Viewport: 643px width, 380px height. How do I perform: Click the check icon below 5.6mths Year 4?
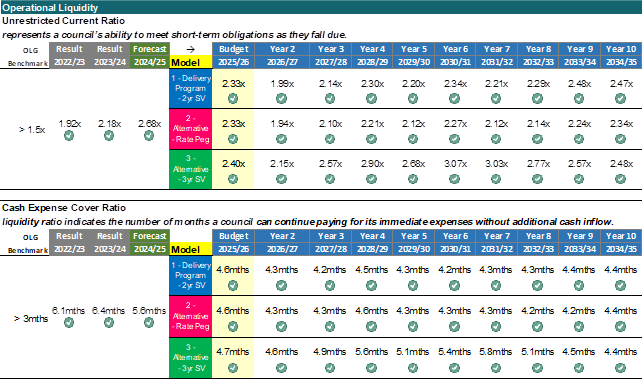tap(372, 368)
